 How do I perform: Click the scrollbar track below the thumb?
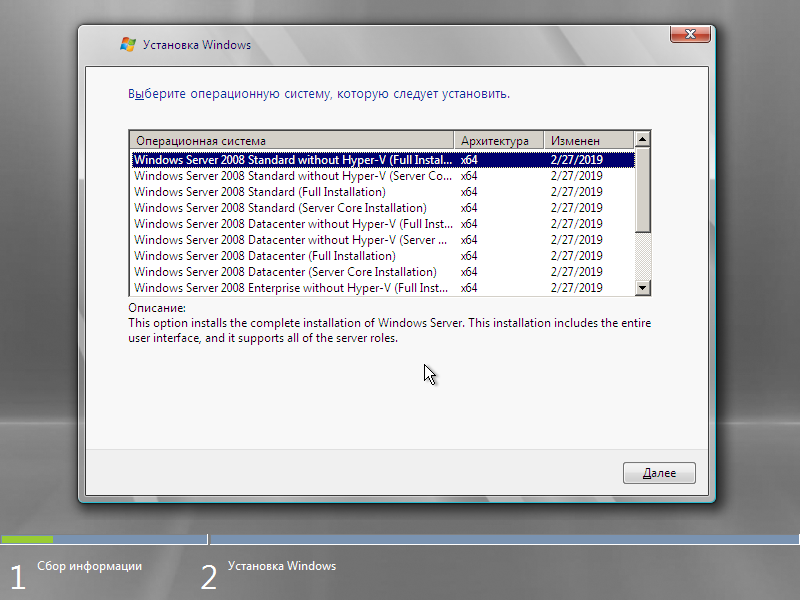pos(642,257)
